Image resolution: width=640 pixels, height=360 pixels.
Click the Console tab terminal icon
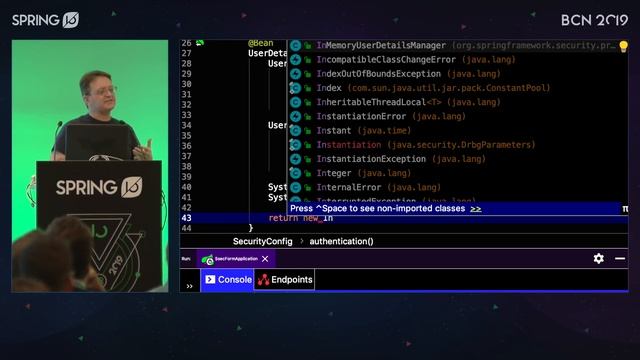[210, 279]
